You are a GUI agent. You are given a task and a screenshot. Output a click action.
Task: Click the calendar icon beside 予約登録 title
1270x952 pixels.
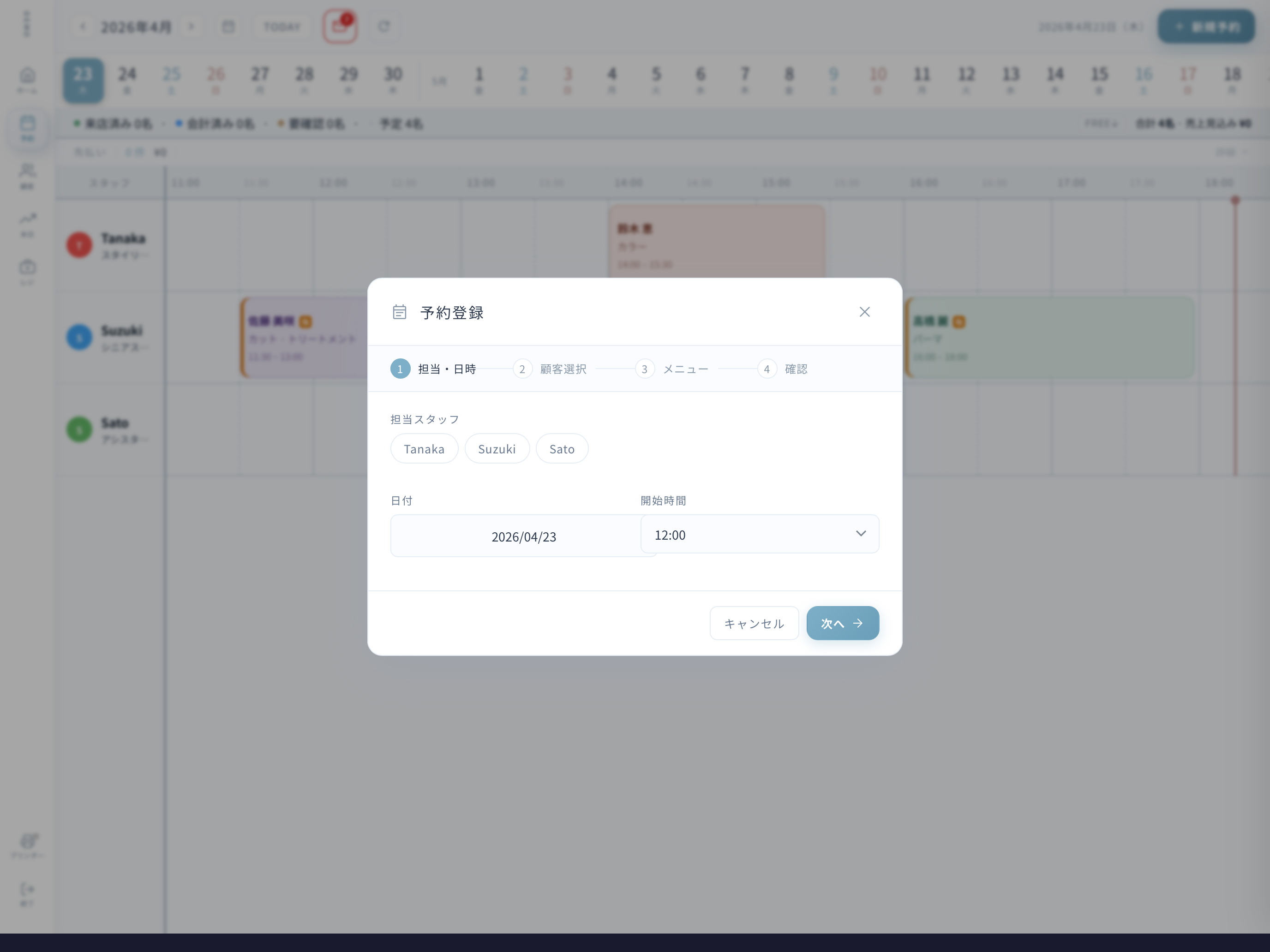coord(400,312)
